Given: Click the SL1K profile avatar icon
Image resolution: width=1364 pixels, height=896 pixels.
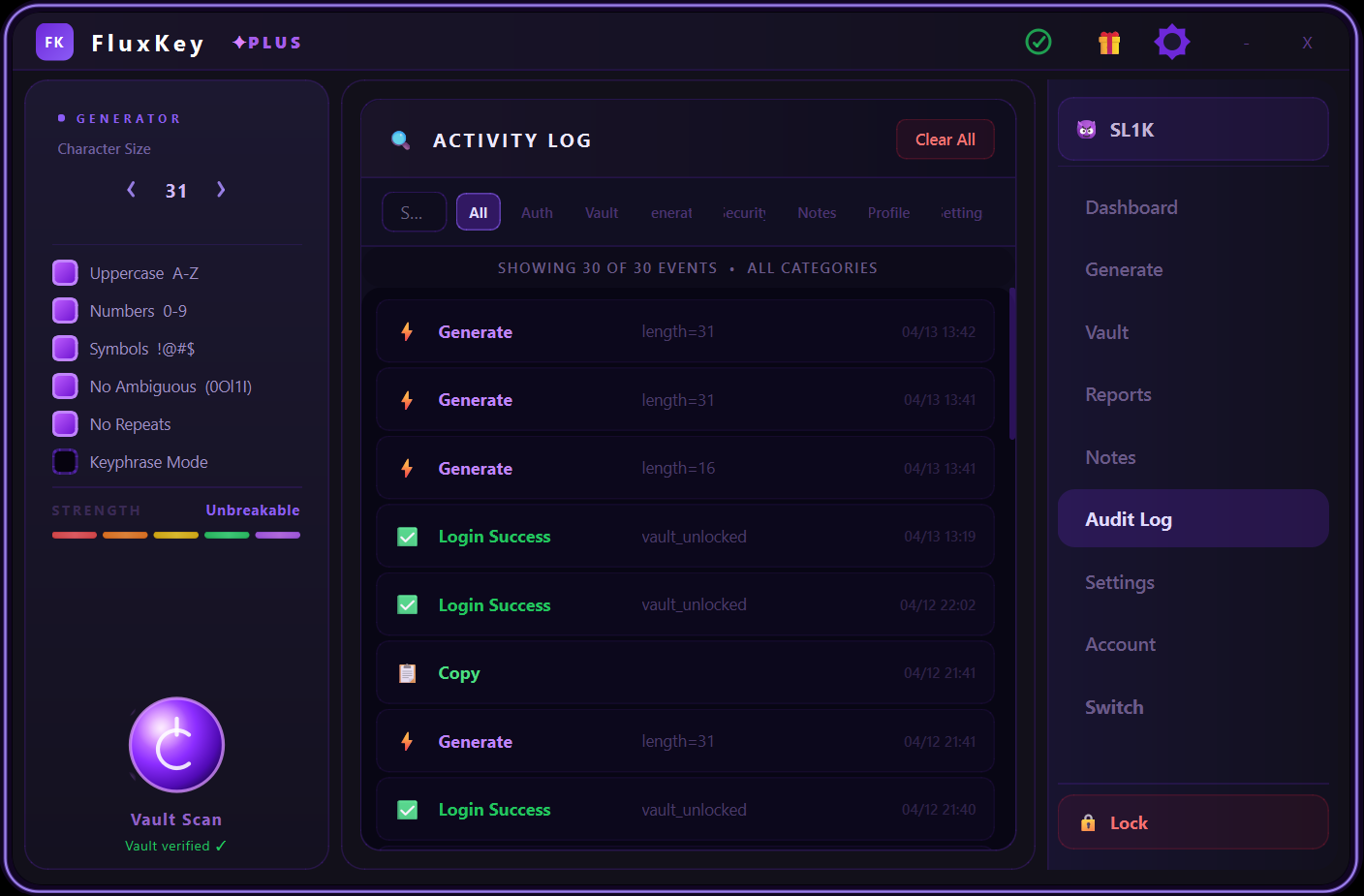Looking at the screenshot, I should coord(1087,130).
